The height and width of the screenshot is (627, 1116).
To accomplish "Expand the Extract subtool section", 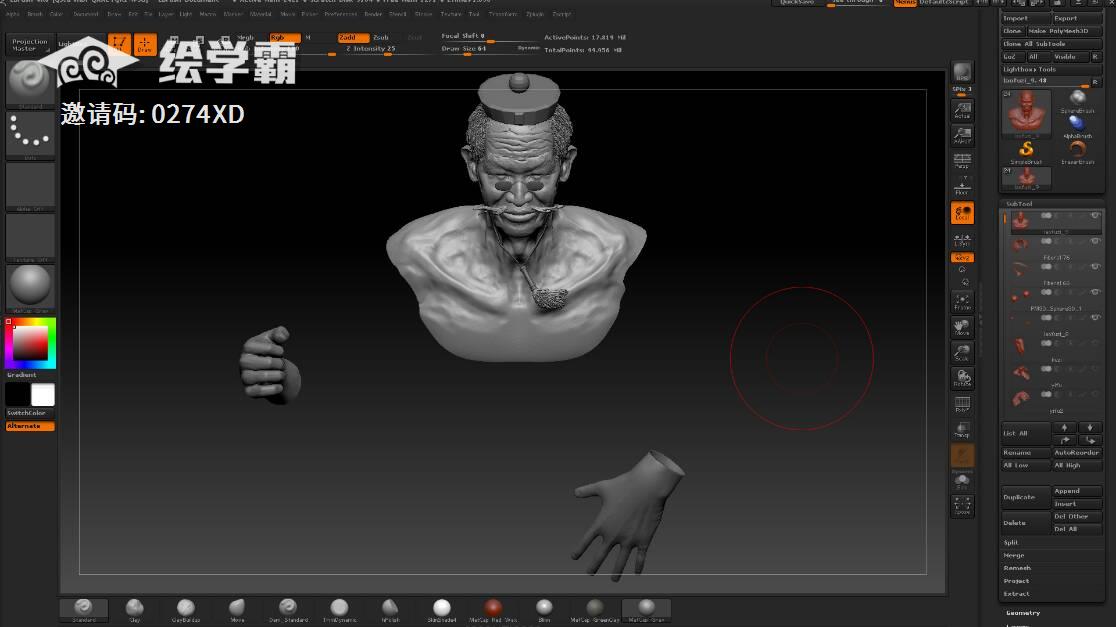I will (x=1016, y=594).
